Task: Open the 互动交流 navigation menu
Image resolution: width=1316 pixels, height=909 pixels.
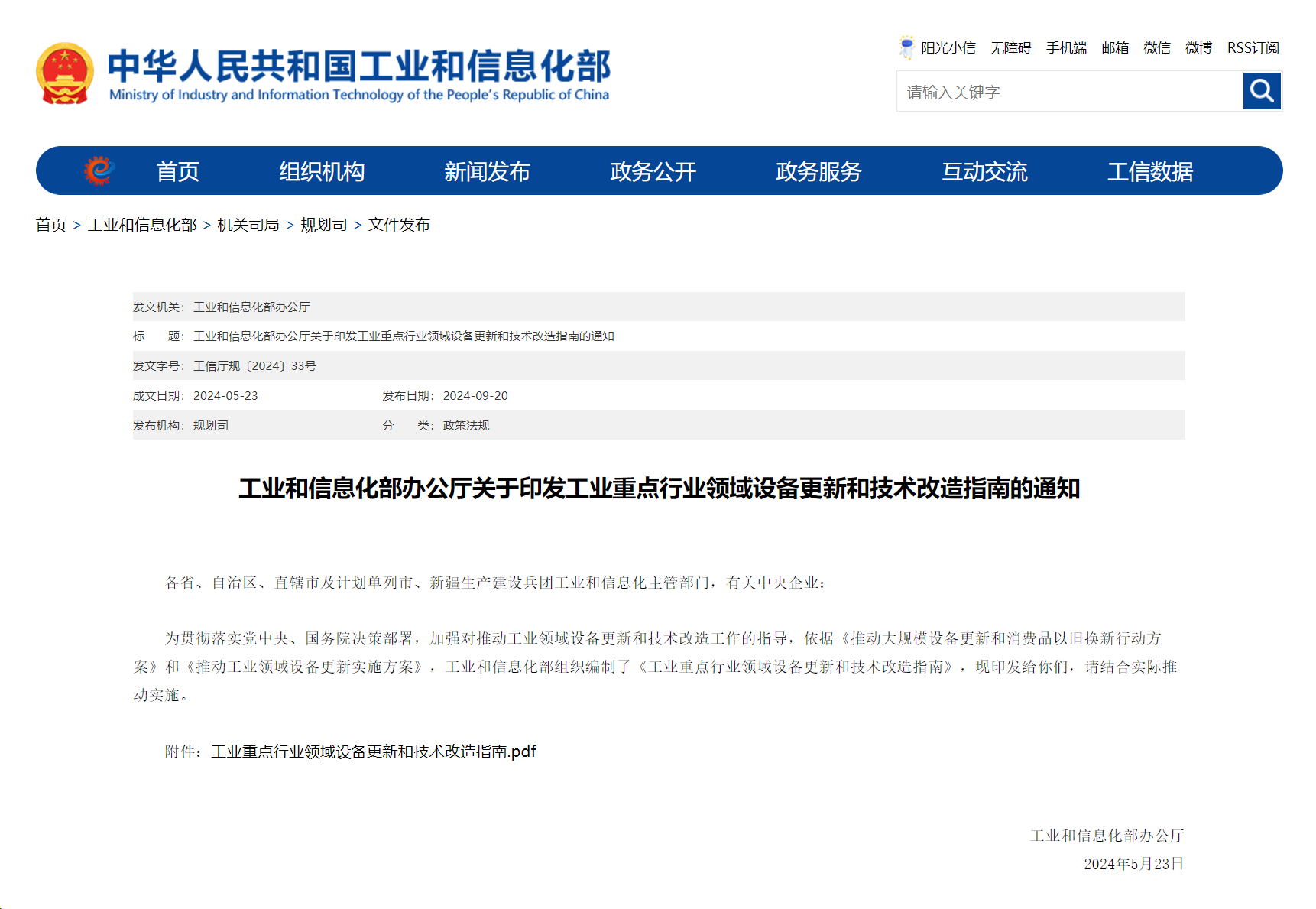Action: click(985, 171)
